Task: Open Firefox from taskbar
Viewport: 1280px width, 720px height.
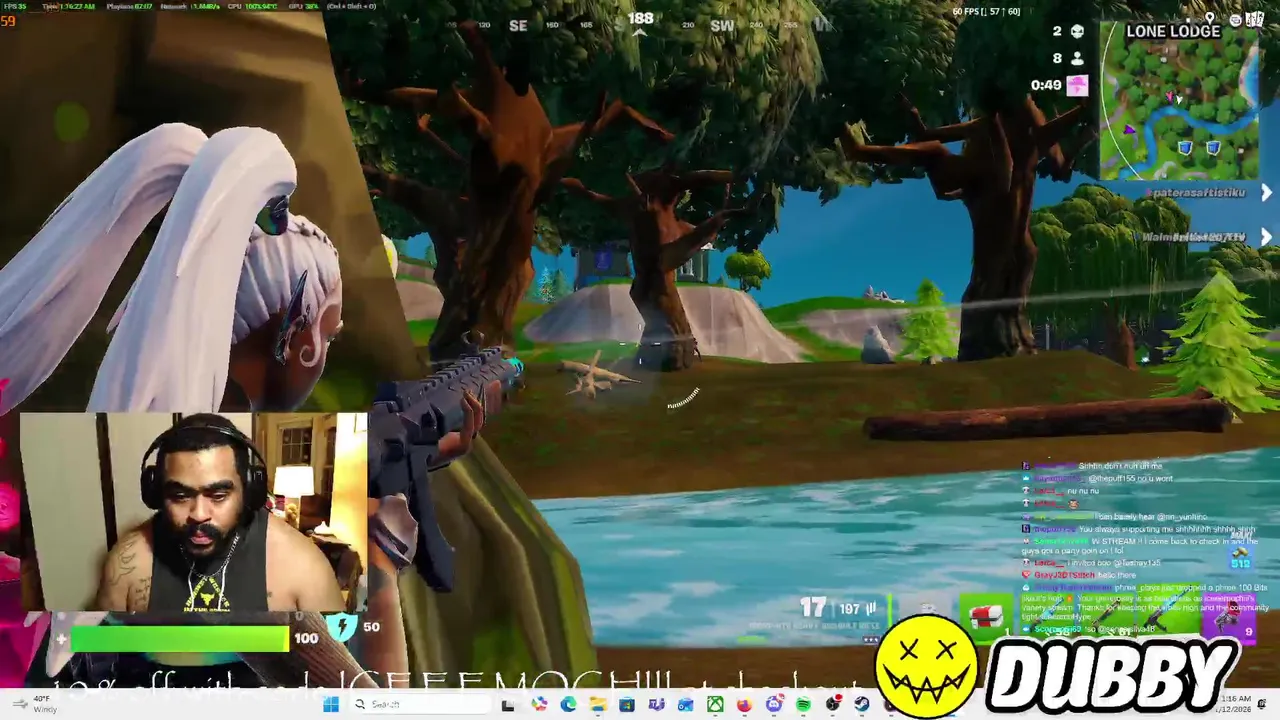Action: 744,705
